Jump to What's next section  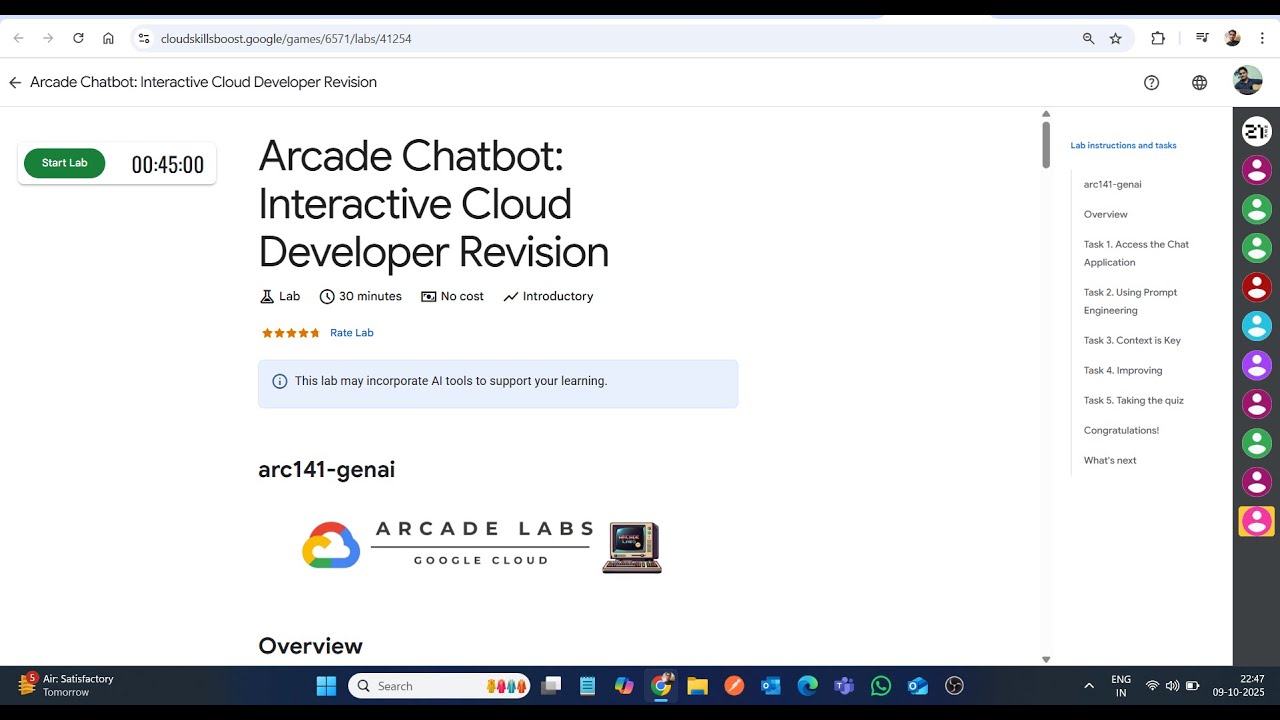pos(1110,460)
